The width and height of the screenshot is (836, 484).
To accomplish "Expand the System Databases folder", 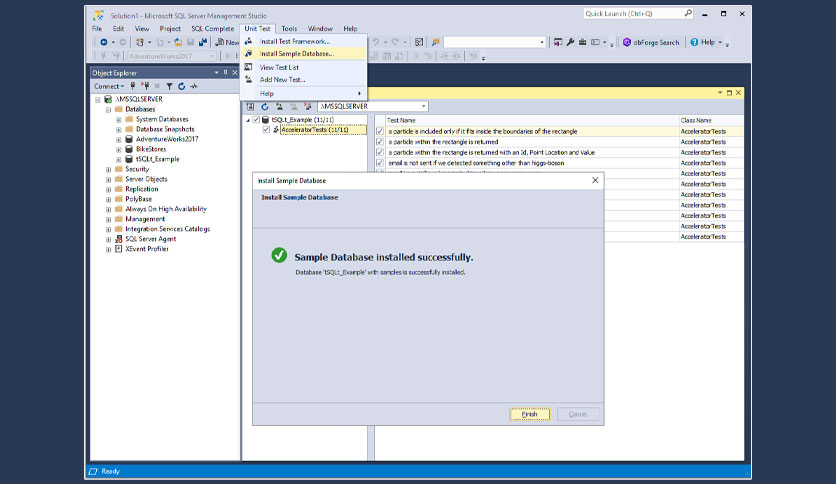I will coord(118,119).
